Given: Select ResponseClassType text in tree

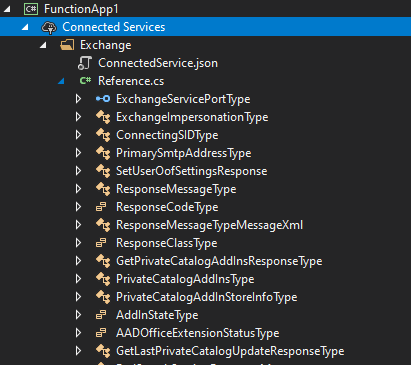Looking at the screenshot, I should pyautogui.click(x=167, y=243).
